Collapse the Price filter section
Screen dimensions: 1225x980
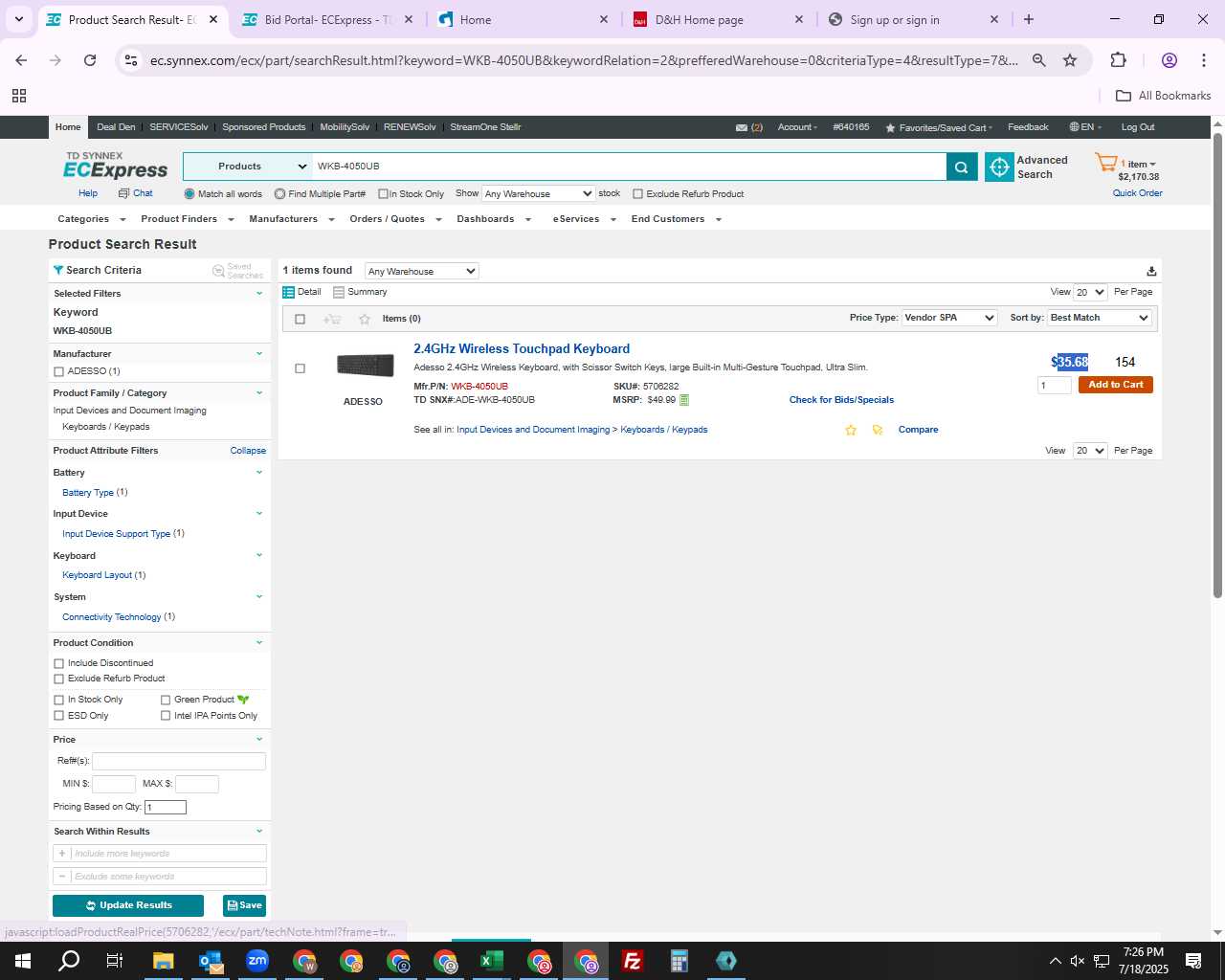point(258,740)
